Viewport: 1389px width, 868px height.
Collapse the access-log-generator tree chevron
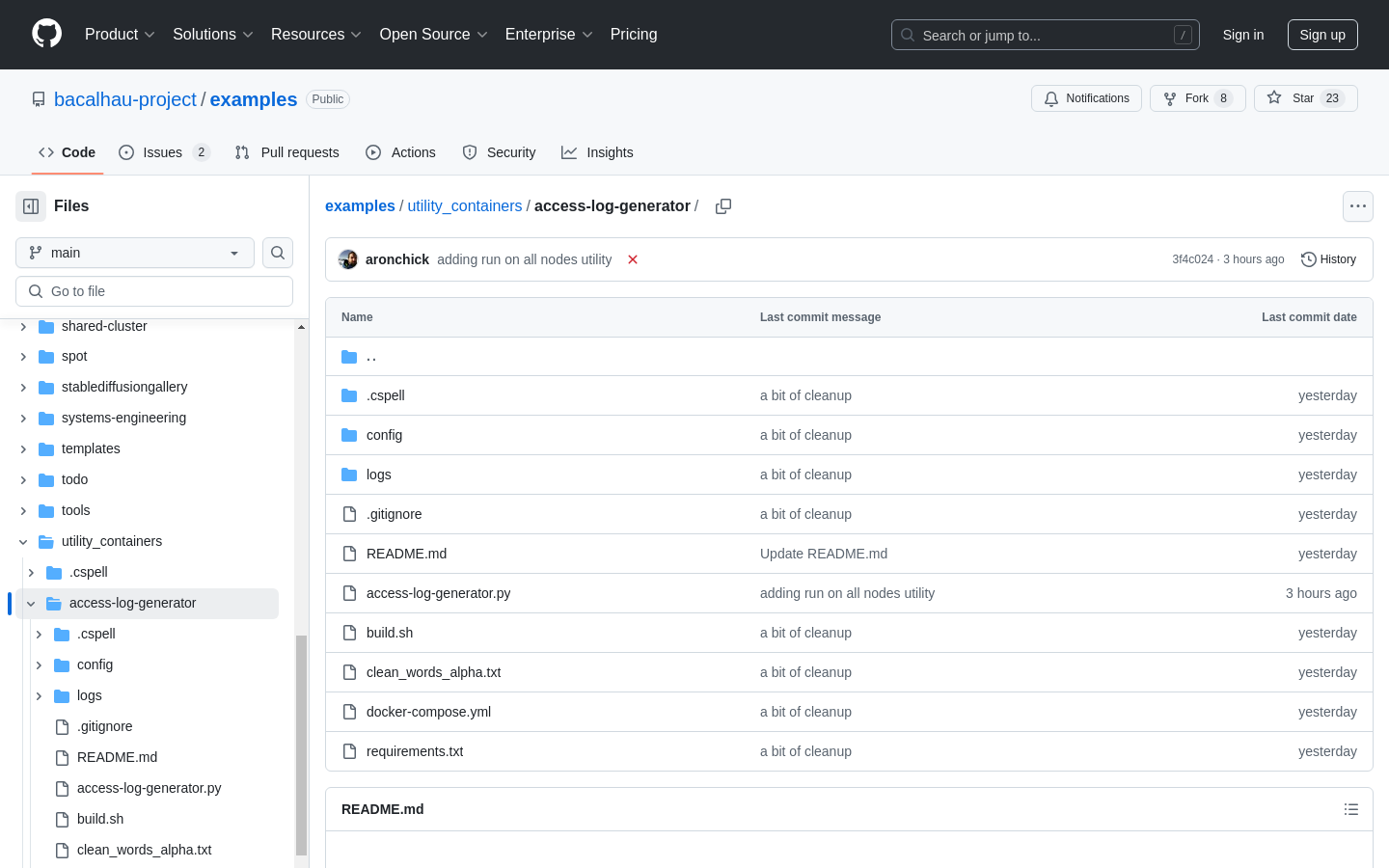click(x=31, y=604)
